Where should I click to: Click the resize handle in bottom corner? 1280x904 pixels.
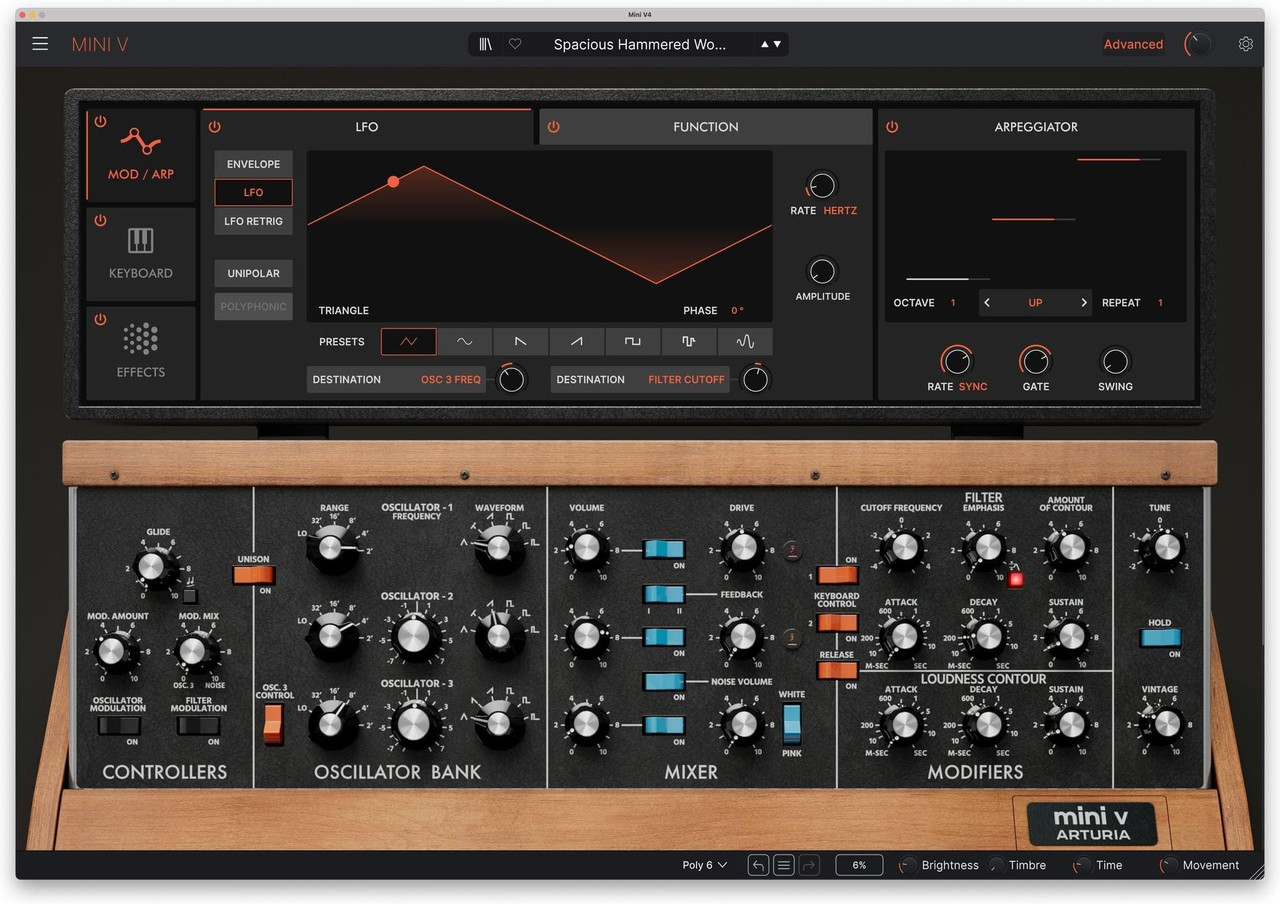1256,872
